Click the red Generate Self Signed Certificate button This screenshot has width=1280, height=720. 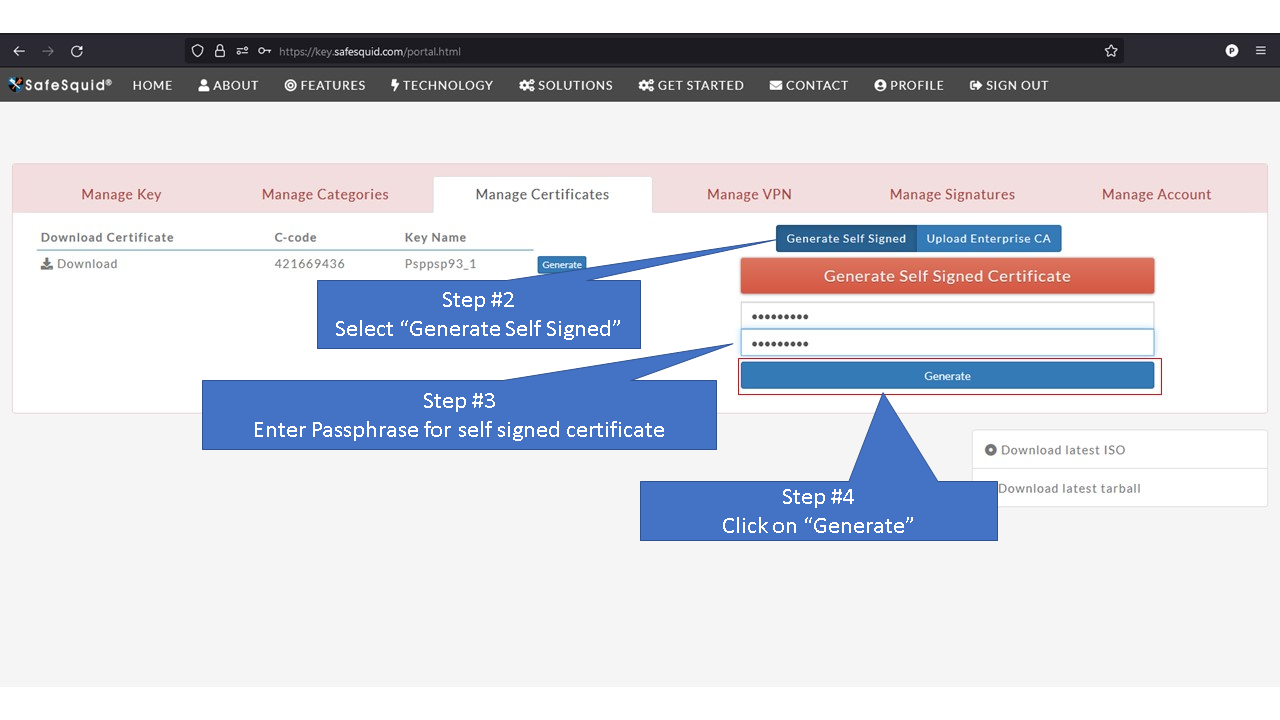tap(947, 276)
